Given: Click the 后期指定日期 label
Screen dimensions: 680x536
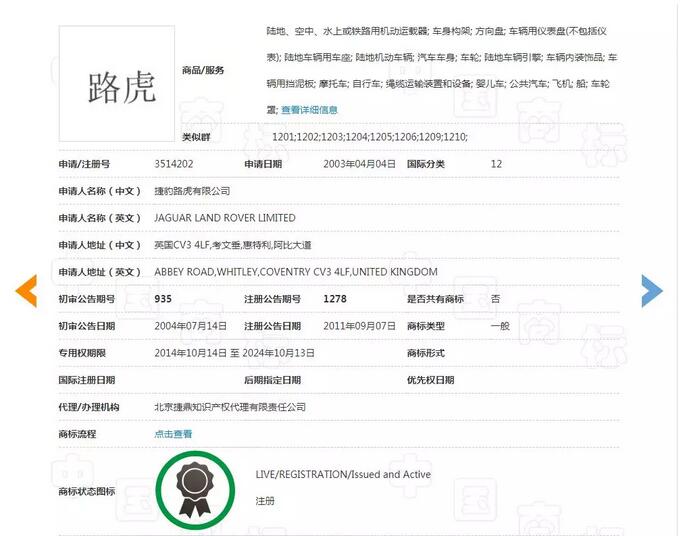Looking at the screenshot, I should pos(272,380).
